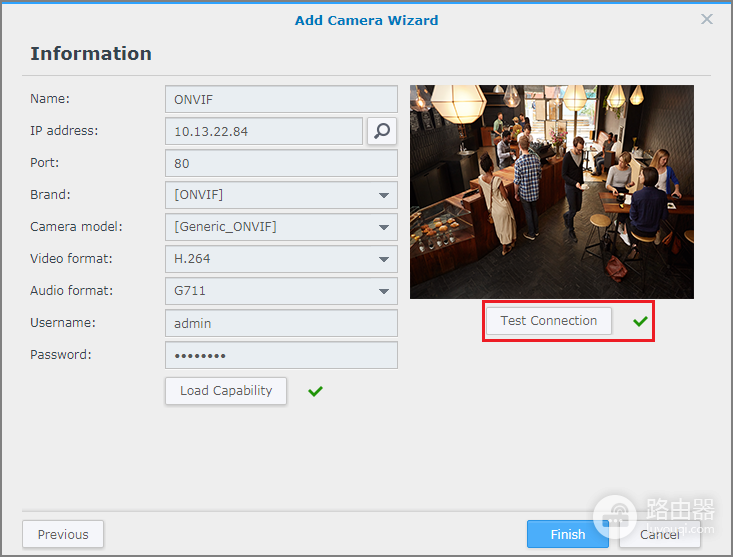
Task: Click the Information heading
Action: (x=91, y=54)
